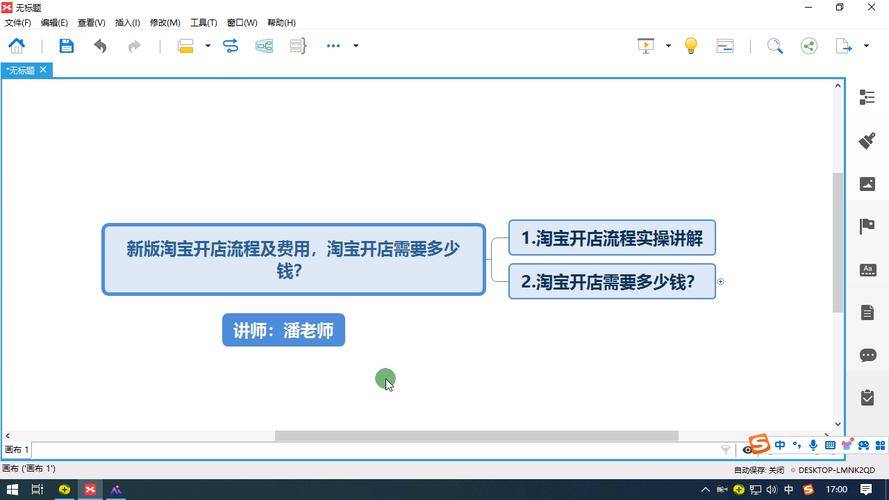This screenshot has height=500, width=889.
Task: Insert a new topic from the toolbar
Action: point(185,46)
